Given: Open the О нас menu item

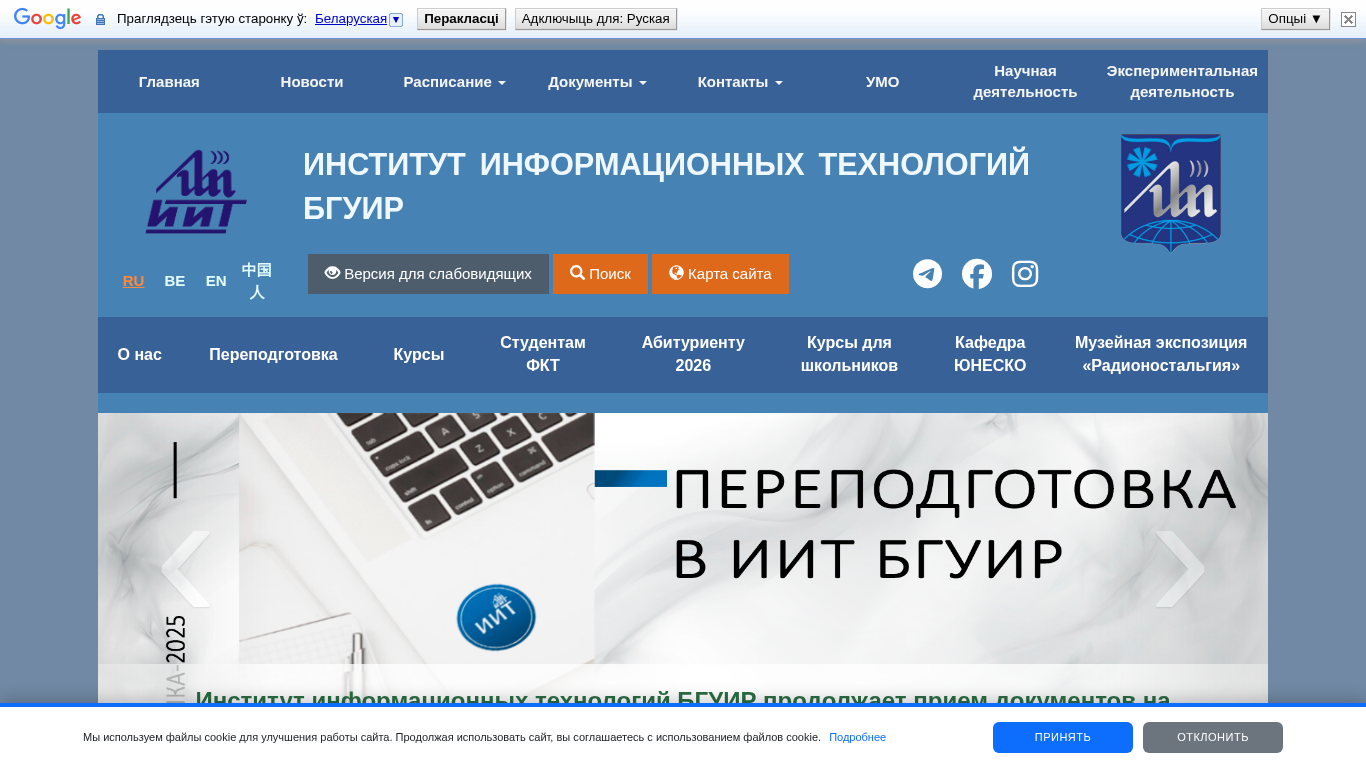Looking at the screenshot, I should (x=140, y=355).
